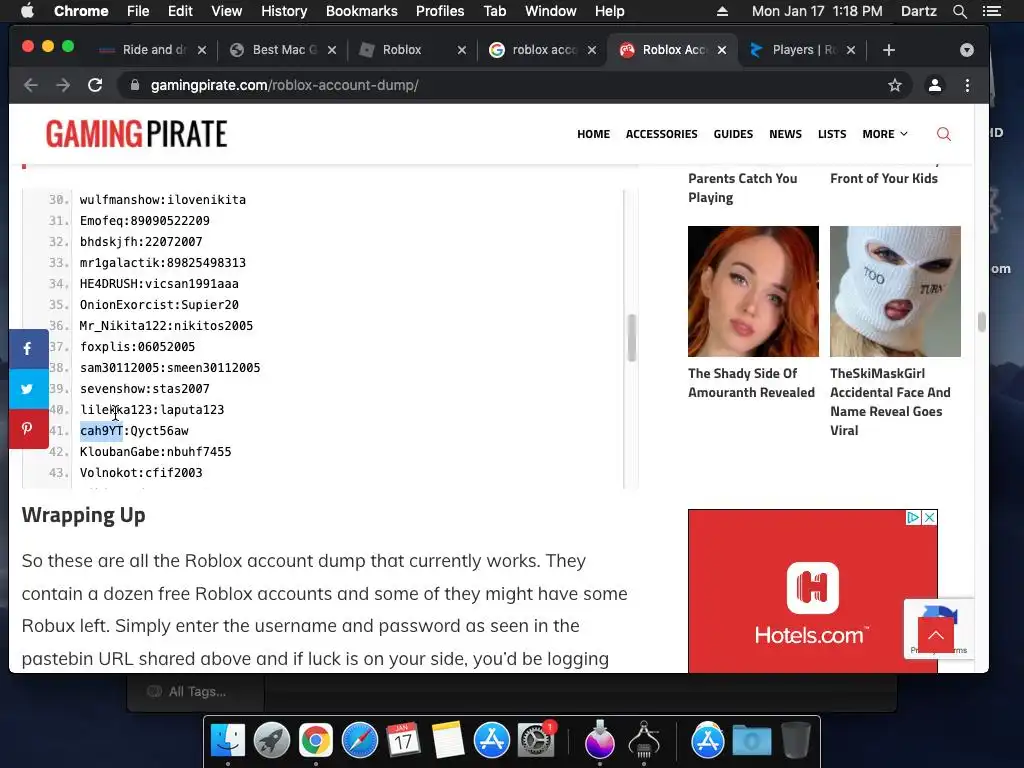Open Safari from the Dock

point(360,741)
